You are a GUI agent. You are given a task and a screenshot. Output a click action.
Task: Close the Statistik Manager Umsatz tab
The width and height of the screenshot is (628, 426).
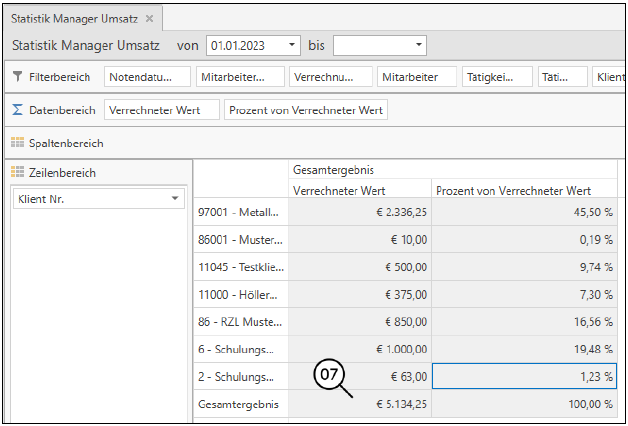149,19
